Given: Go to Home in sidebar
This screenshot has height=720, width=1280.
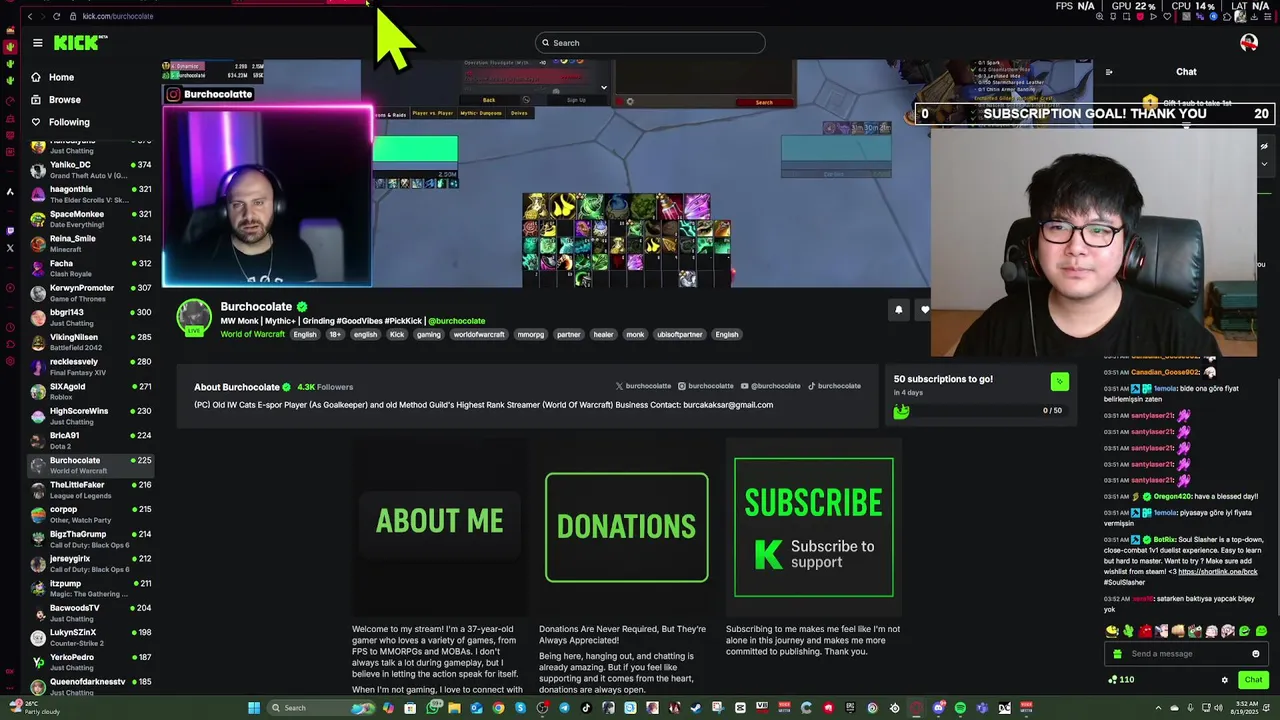Looking at the screenshot, I should click(61, 77).
